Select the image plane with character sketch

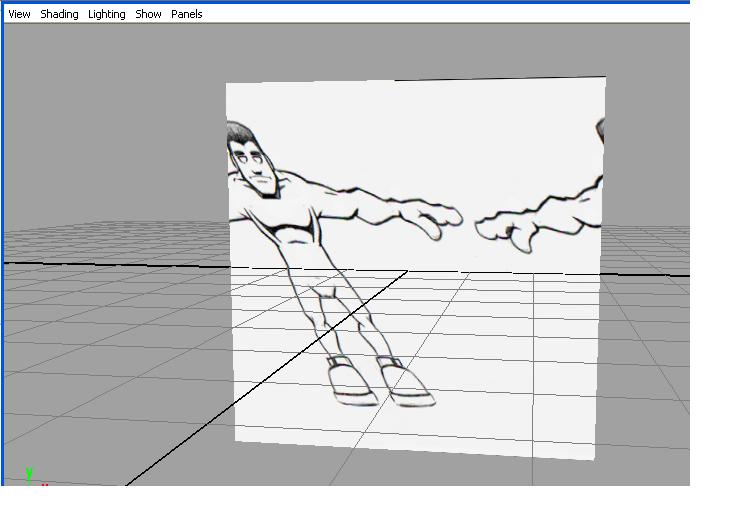[x=415, y=267]
